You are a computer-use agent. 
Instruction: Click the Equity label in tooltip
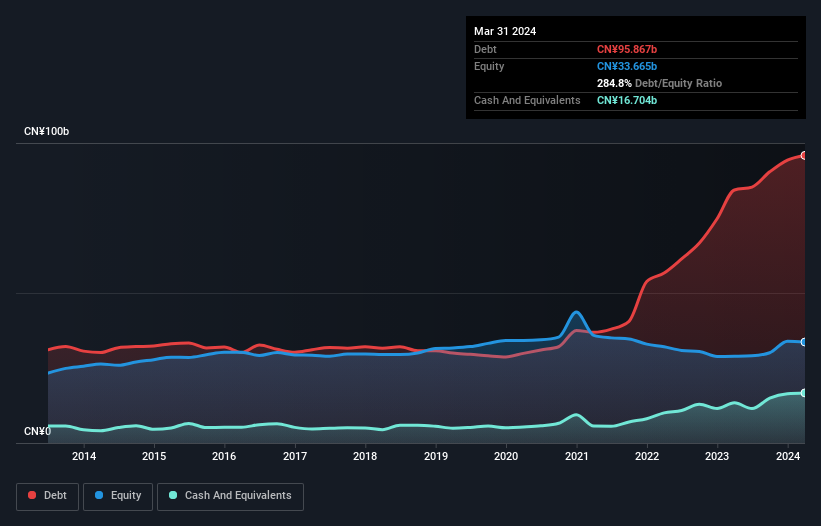coord(489,66)
